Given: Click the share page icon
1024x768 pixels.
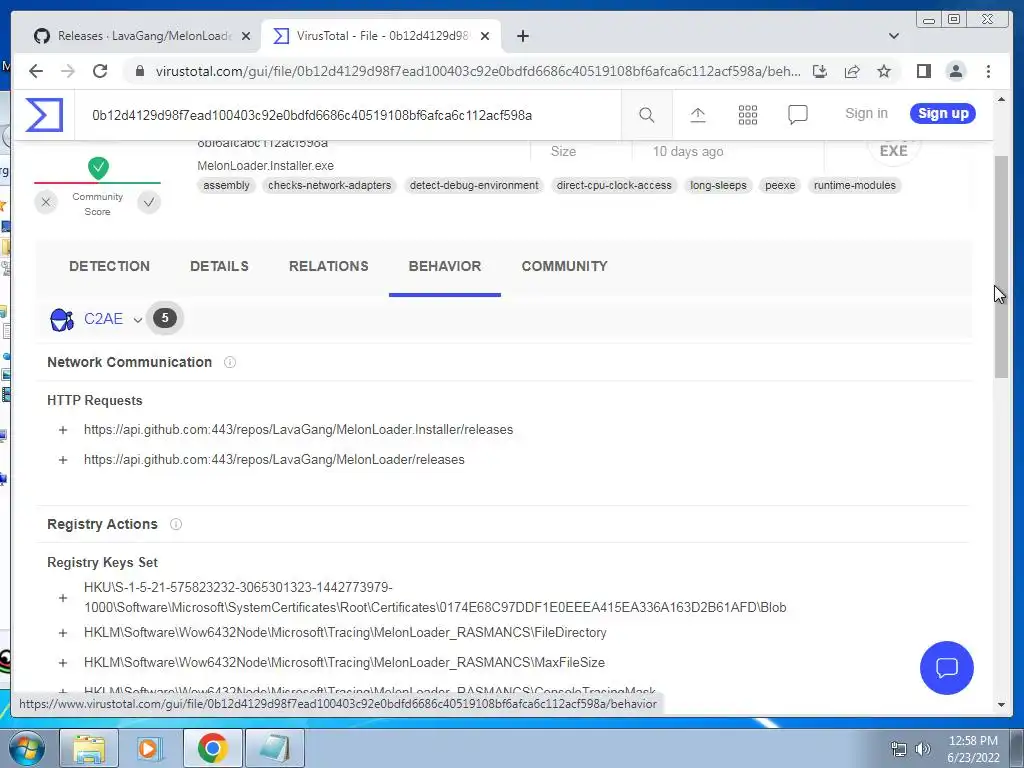Looking at the screenshot, I should tap(852, 71).
